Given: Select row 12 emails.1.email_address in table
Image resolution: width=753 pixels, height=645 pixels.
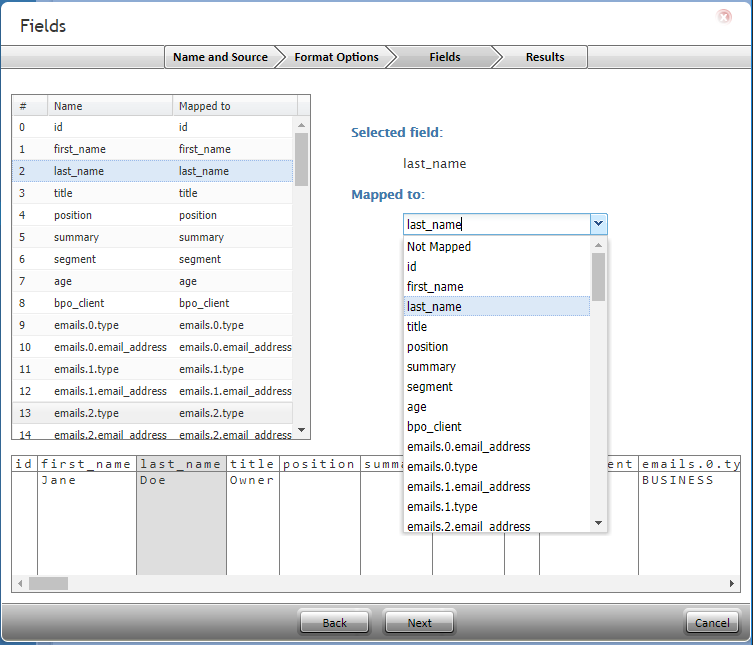Looking at the screenshot, I should point(152,391).
